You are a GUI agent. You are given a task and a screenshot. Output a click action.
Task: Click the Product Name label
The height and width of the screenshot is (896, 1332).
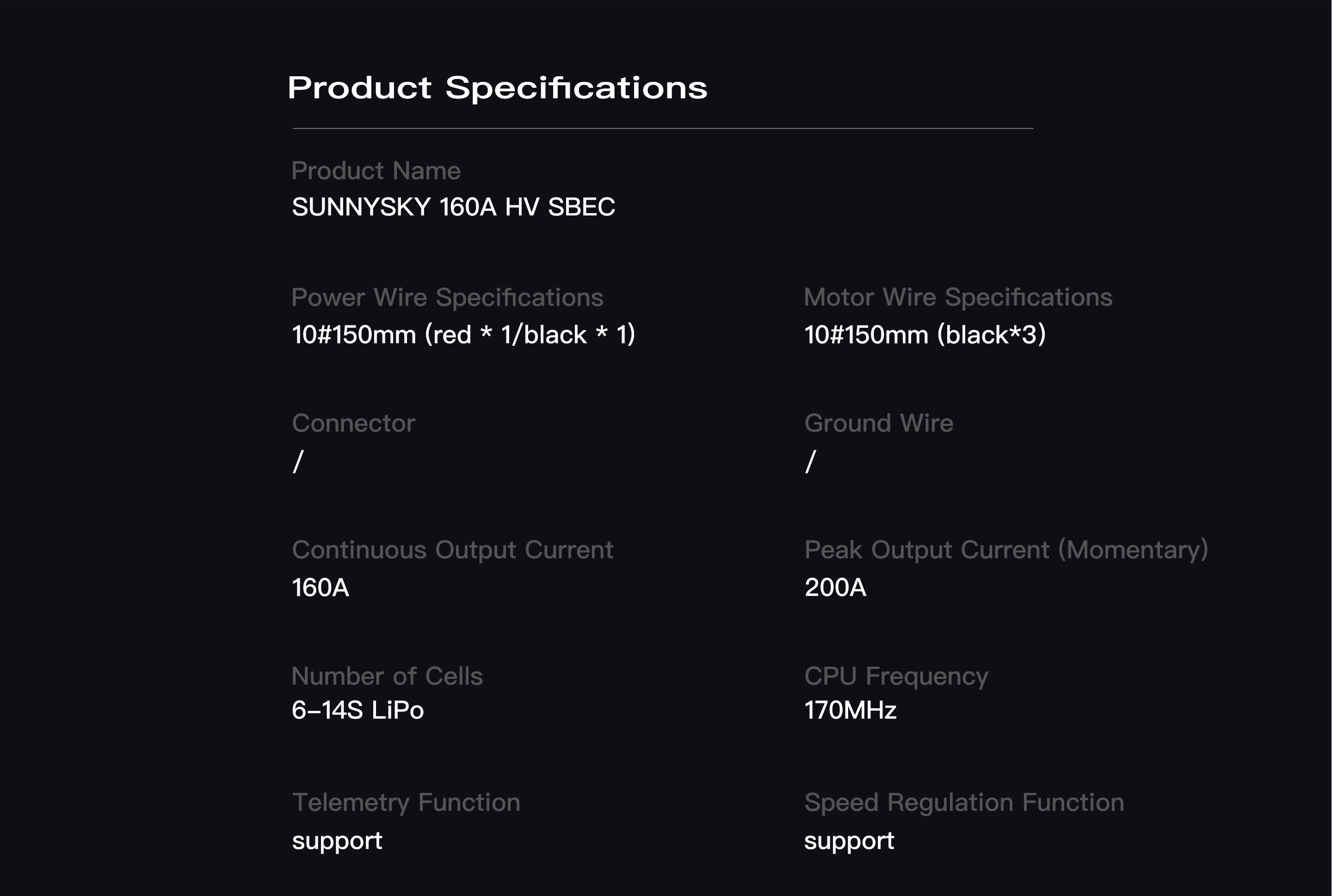point(376,171)
